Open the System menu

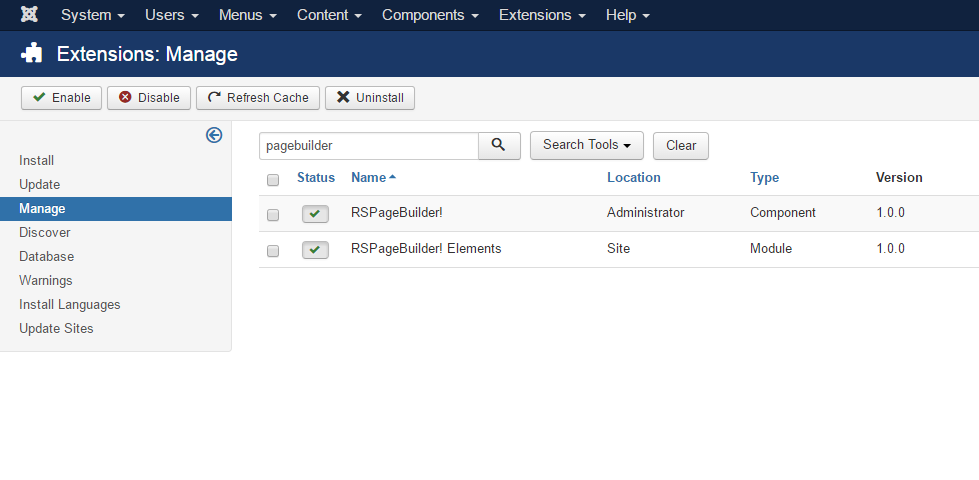pyautogui.click(x=92, y=15)
